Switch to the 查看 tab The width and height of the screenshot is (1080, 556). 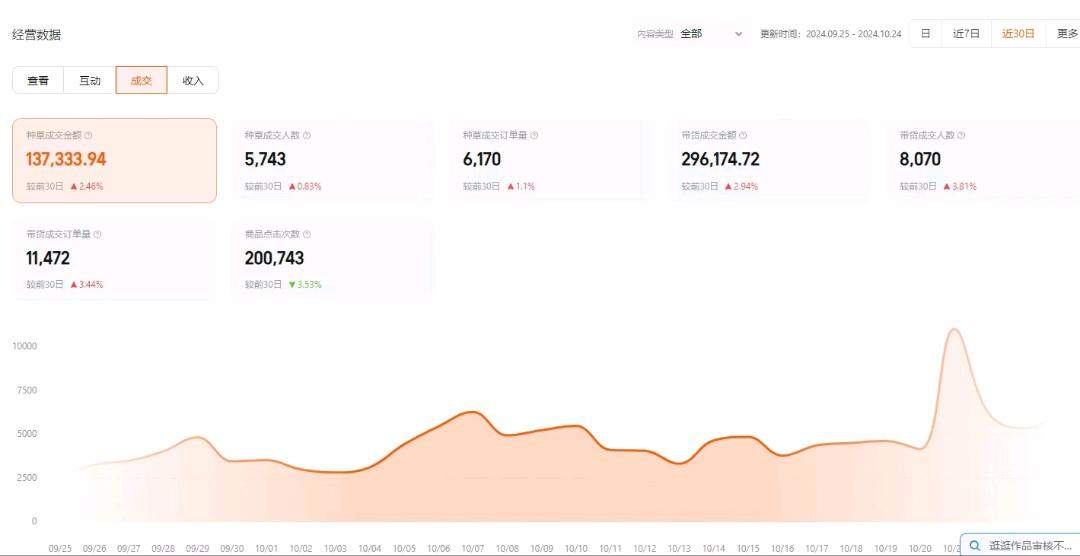coord(38,81)
